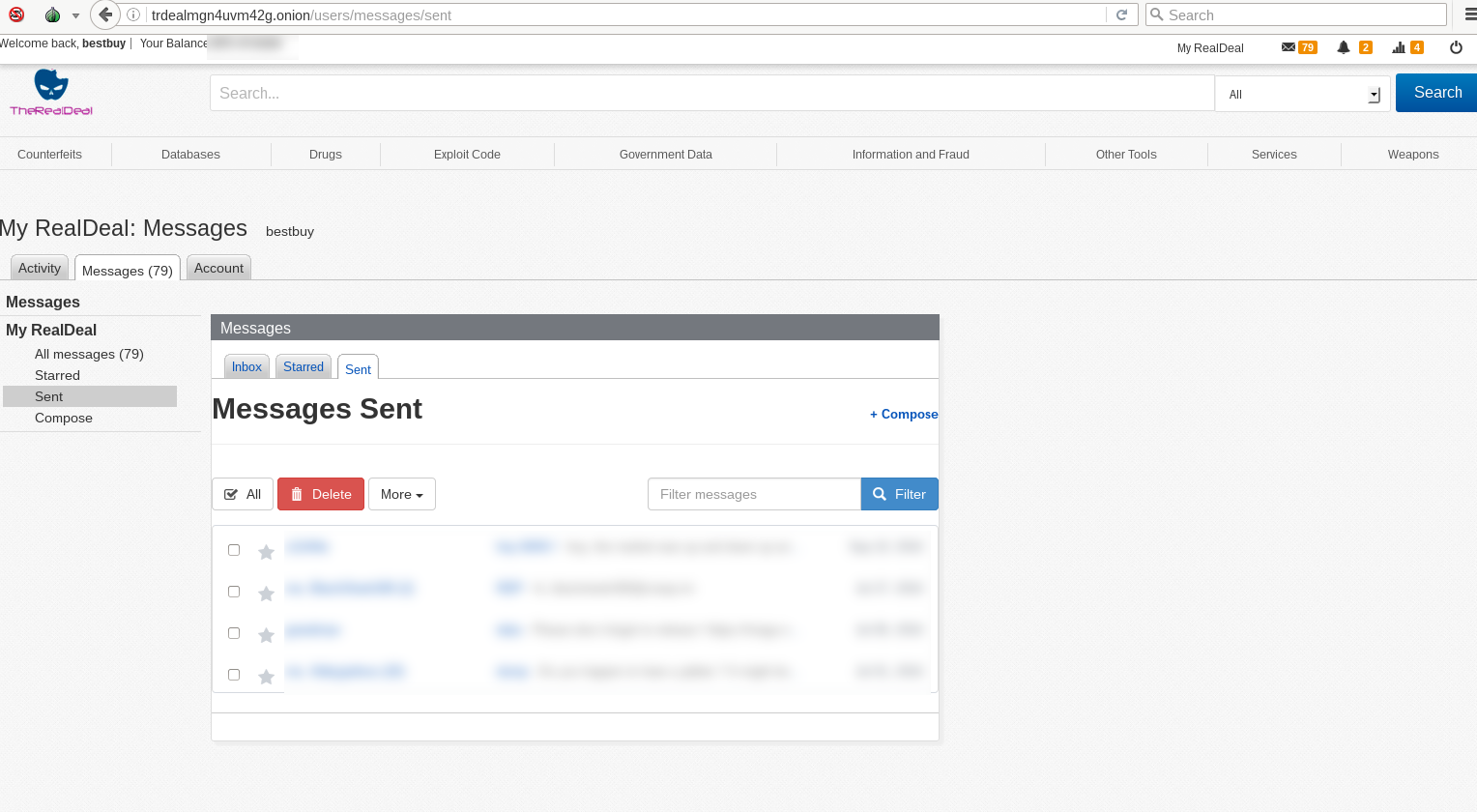Click the blue Filter button
This screenshot has height=812, width=1477.
tap(900, 494)
